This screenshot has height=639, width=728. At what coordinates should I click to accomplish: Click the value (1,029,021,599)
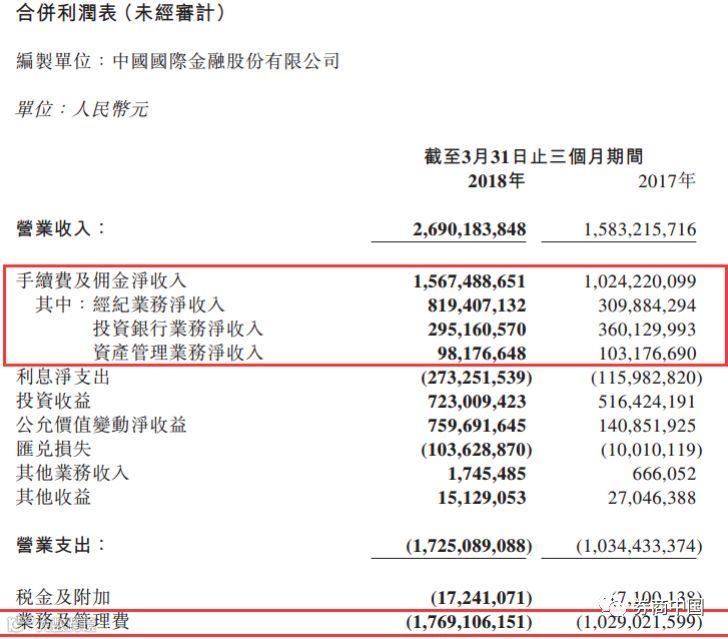[x=639, y=622]
